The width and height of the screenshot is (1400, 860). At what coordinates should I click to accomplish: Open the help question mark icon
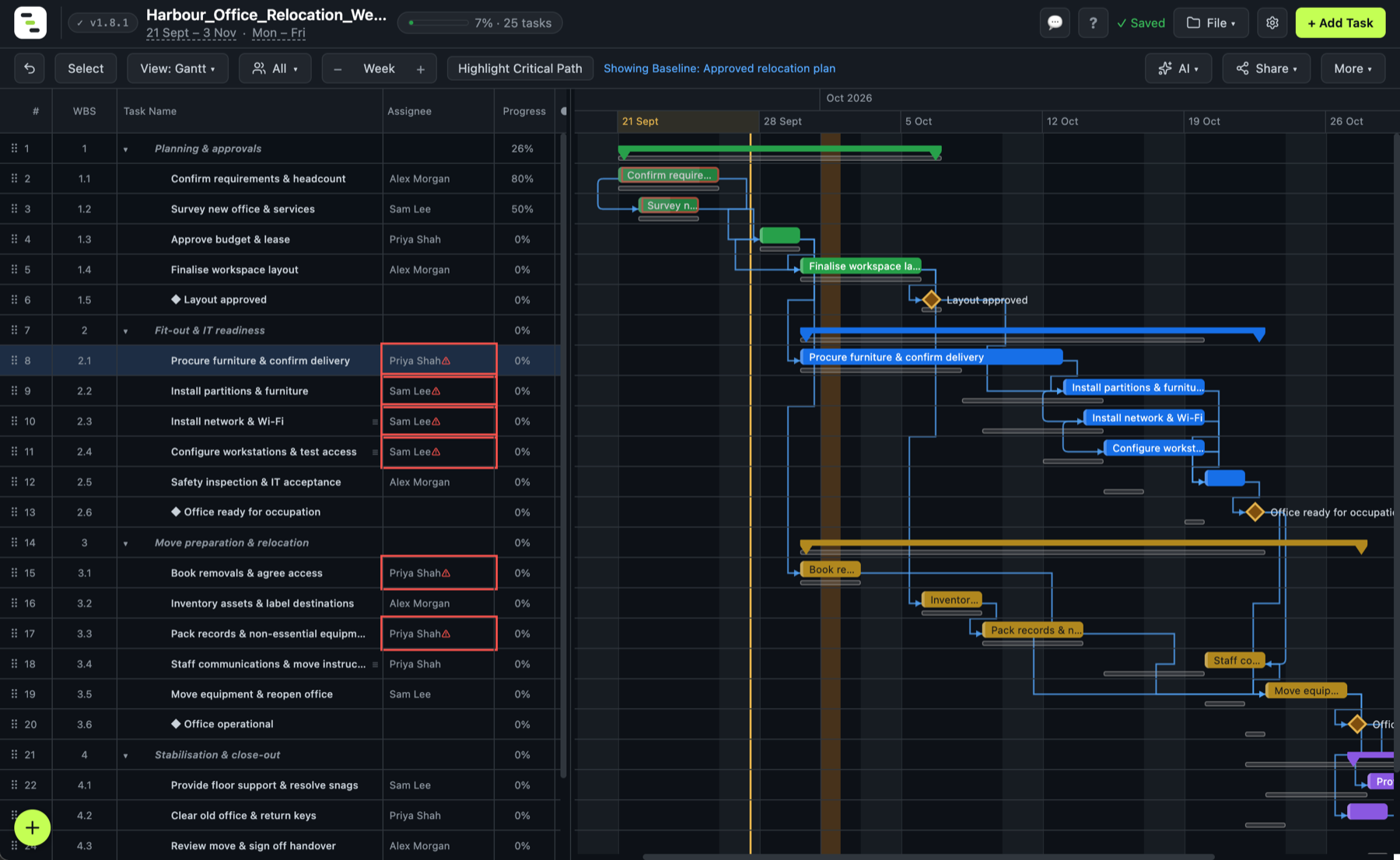pyautogui.click(x=1093, y=23)
